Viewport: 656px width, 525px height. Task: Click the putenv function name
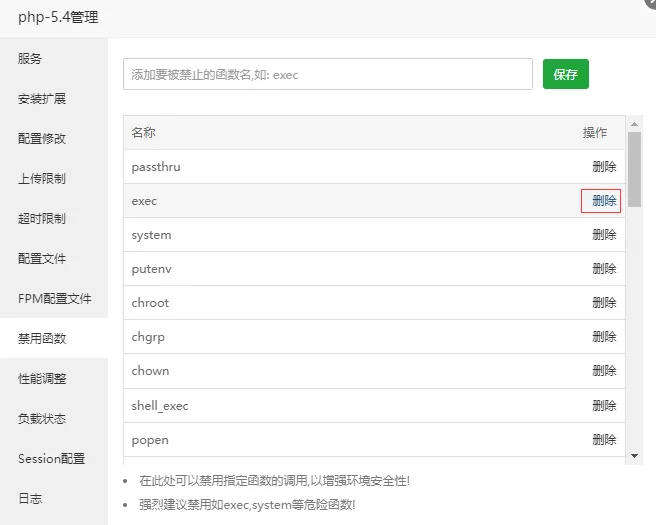pyautogui.click(x=151, y=269)
